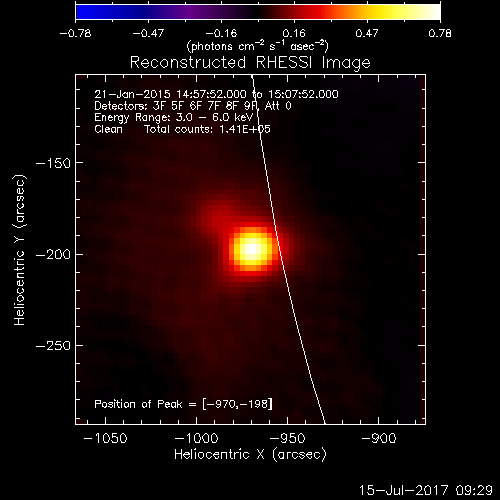Click the X-axis tick label -1050
This screenshot has height=500, width=500.
click(105, 438)
